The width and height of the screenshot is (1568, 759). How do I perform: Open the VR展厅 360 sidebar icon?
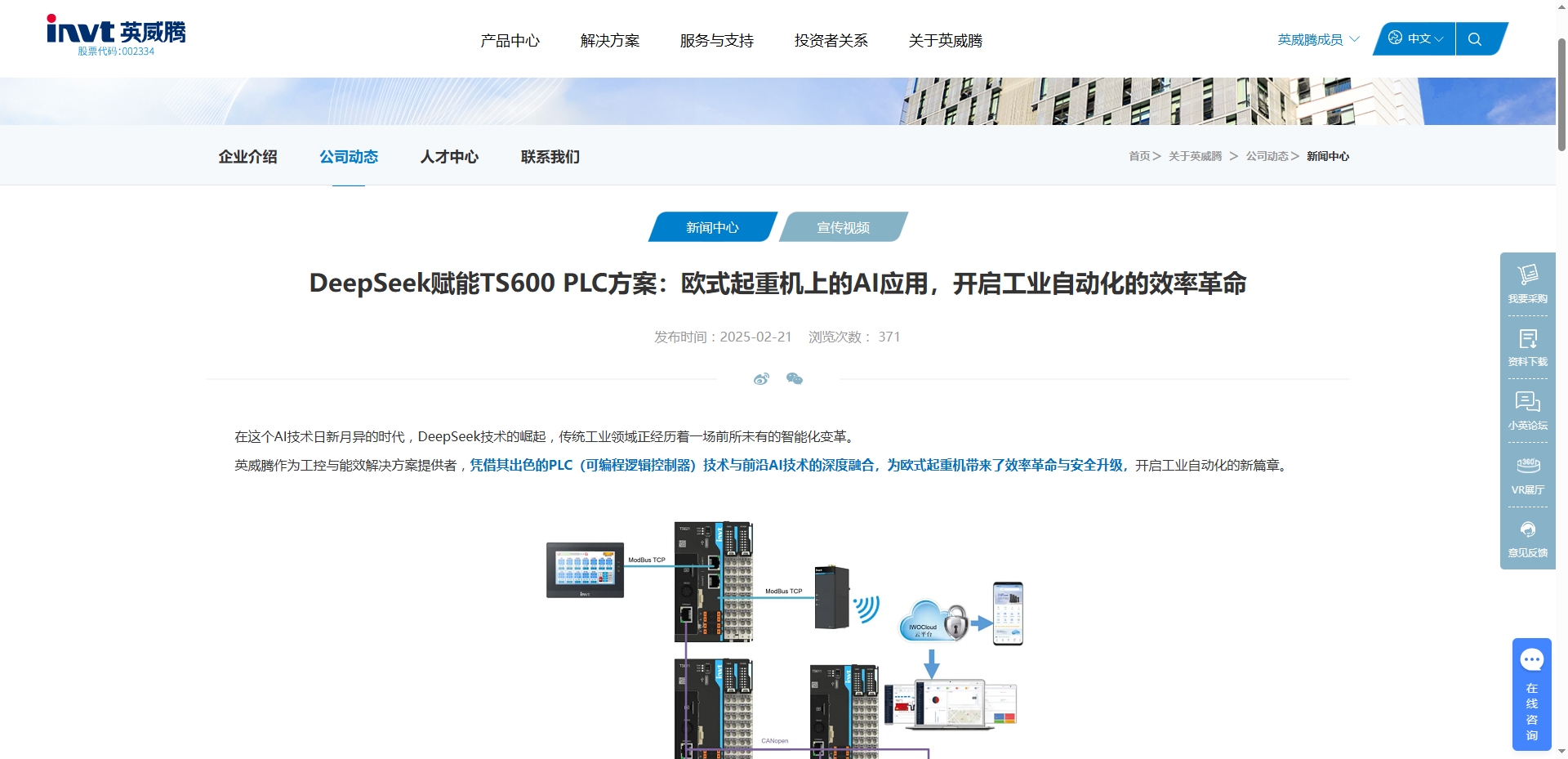[1527, 475]
